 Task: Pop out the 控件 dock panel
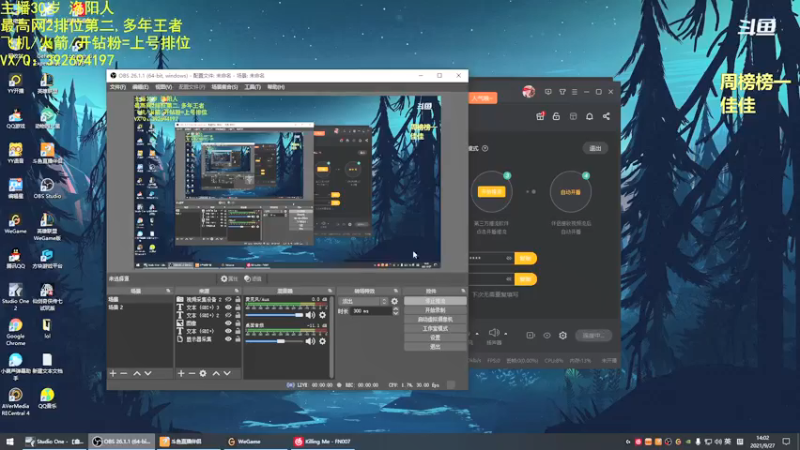pos(463,291)
